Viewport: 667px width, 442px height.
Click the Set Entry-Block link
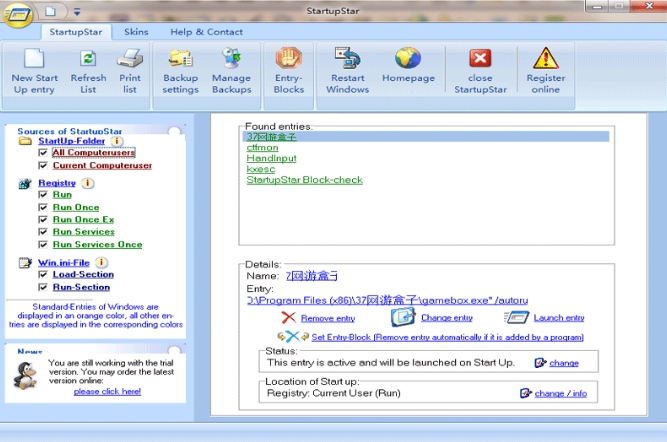pyautogui.click(x=448, y=337)
